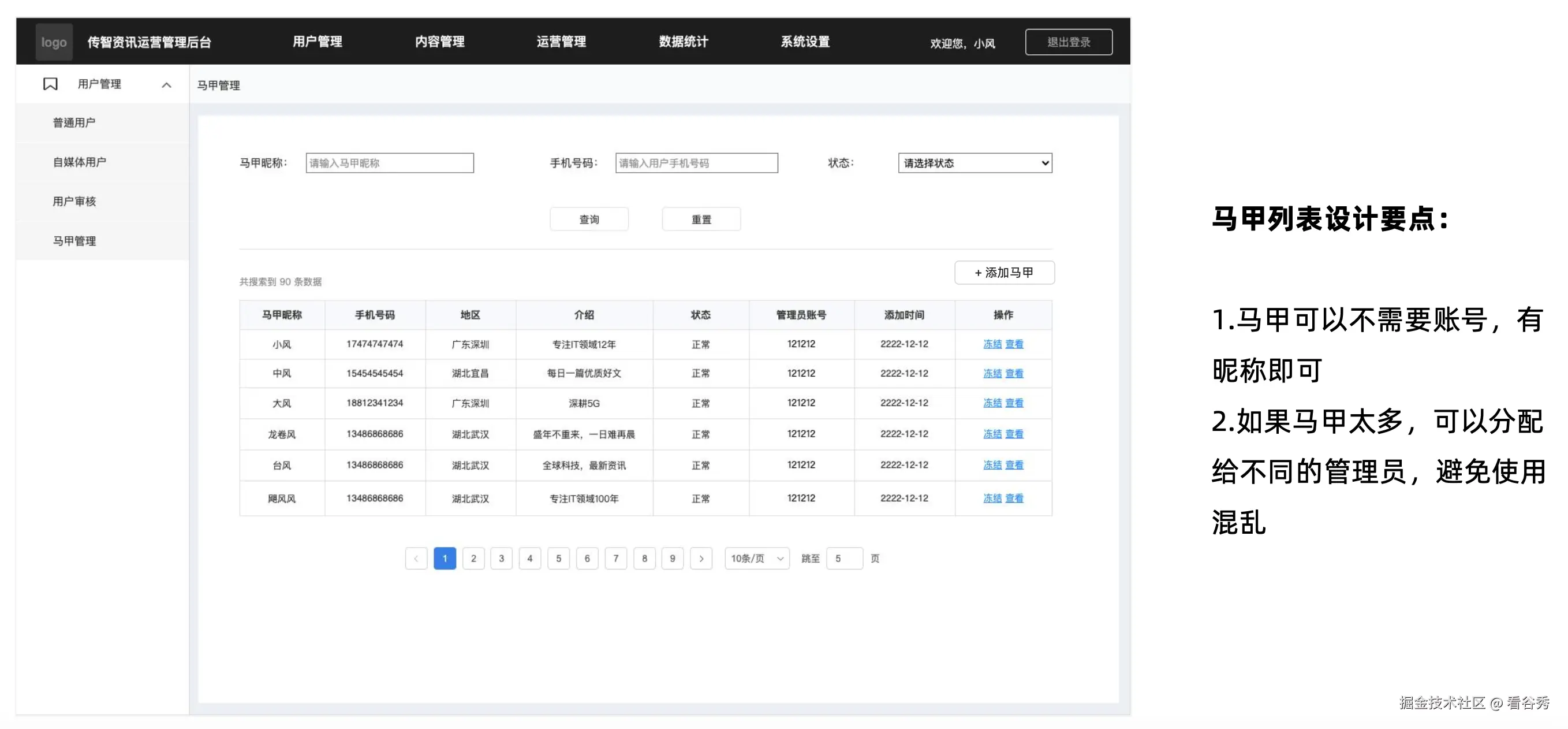Switch to 内容管理 menu
Image resolution: width=1568 pixels, height=729 pixels.
point(439,42)
